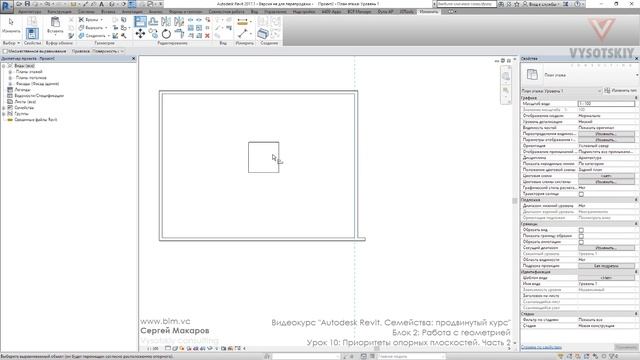This screenshot has width=640, height=360.
Task: Collapse the Графика properties section
Action: [636, 98]
